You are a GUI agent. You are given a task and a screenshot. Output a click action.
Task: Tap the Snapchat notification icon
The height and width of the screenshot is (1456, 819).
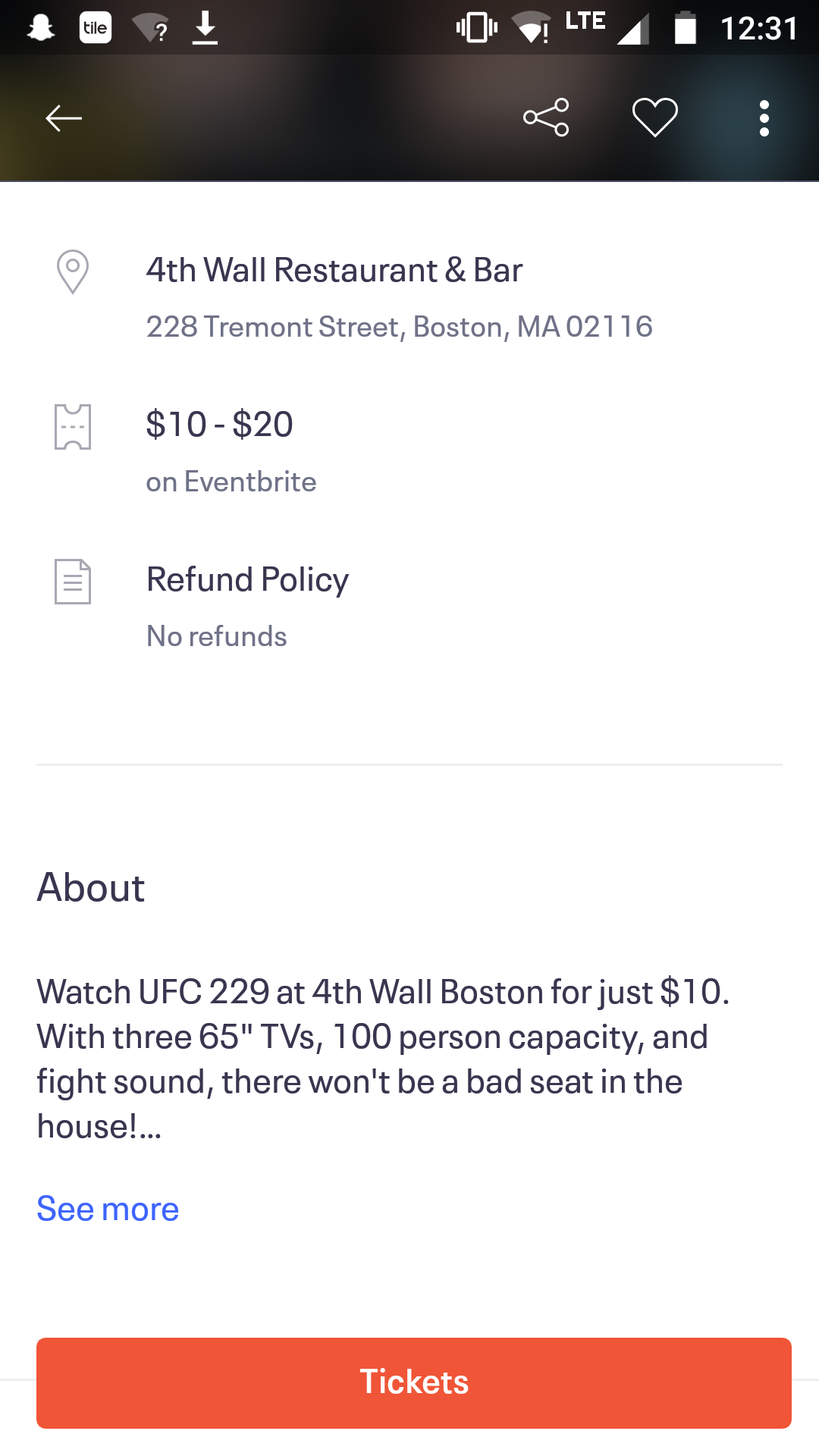coord(41,28)
